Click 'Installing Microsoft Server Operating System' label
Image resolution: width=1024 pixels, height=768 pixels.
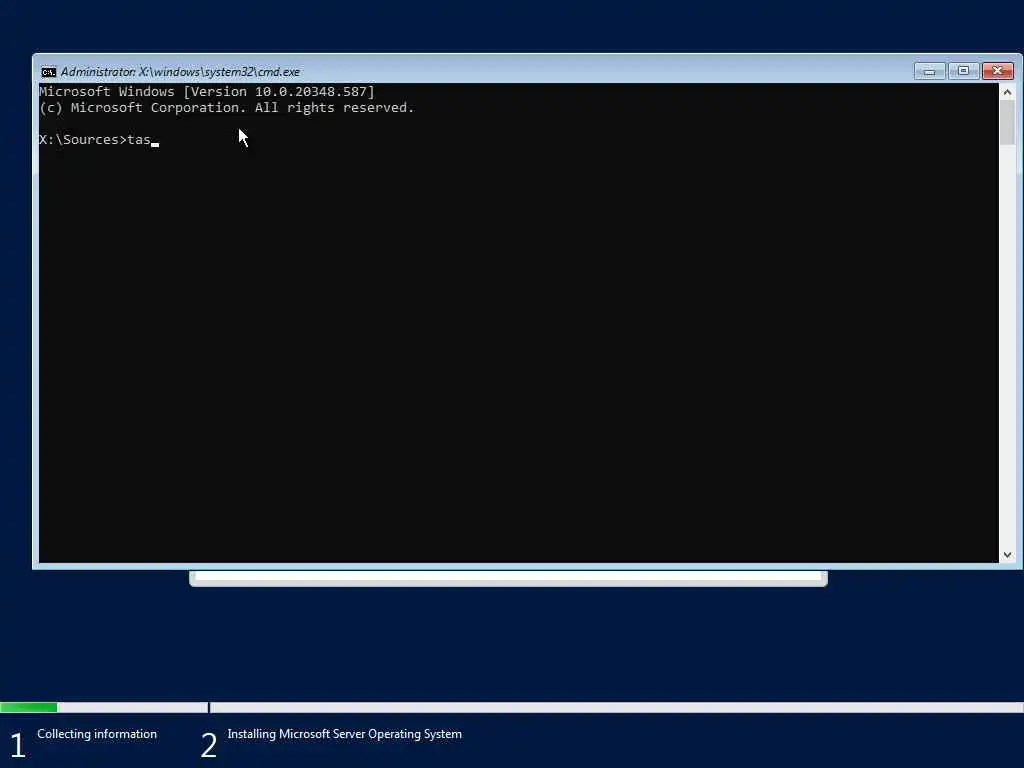point(344,734)
